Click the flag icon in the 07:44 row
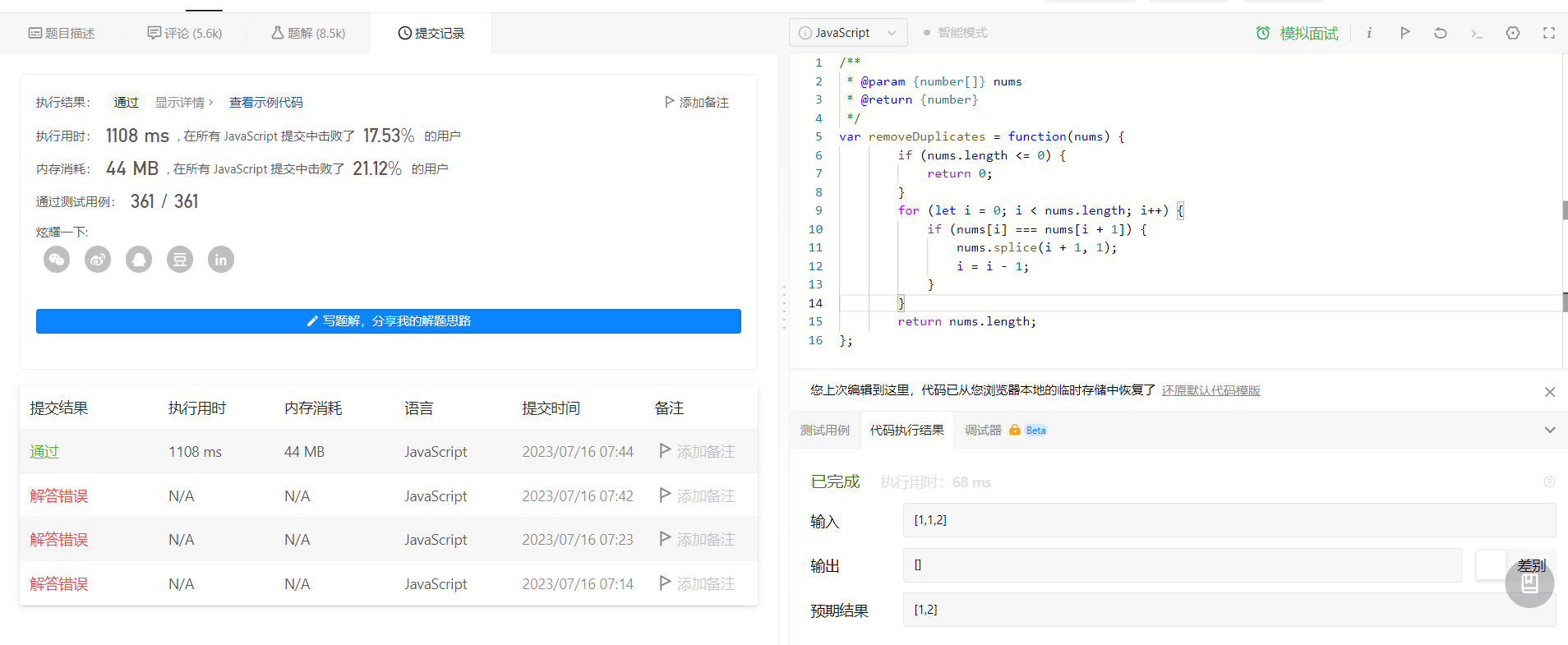The height and width of the screenshot is (645, 1568). click(666, 450)
